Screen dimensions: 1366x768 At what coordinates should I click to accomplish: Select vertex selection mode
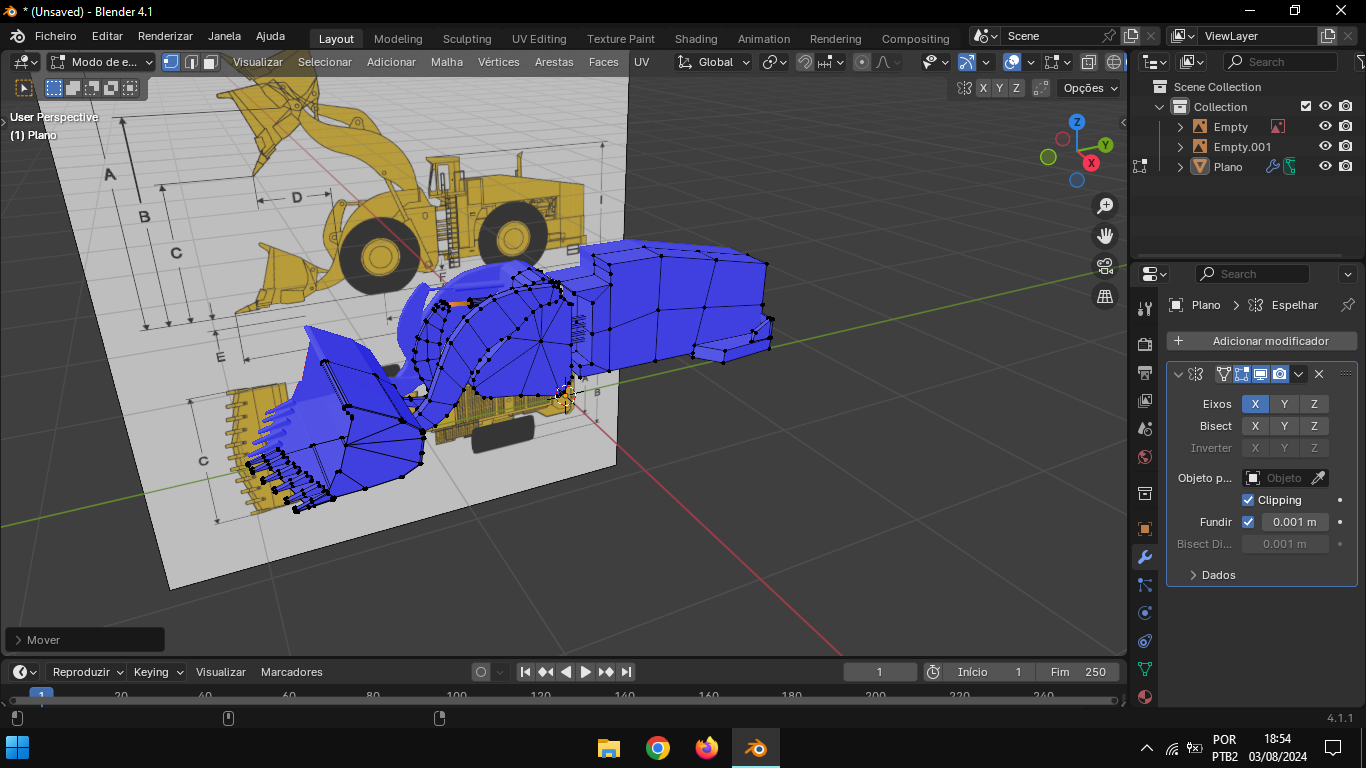coord(171,62)
